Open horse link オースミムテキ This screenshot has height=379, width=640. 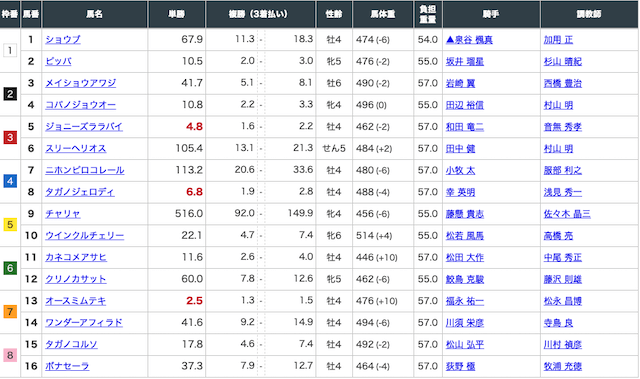coord(76,301)
